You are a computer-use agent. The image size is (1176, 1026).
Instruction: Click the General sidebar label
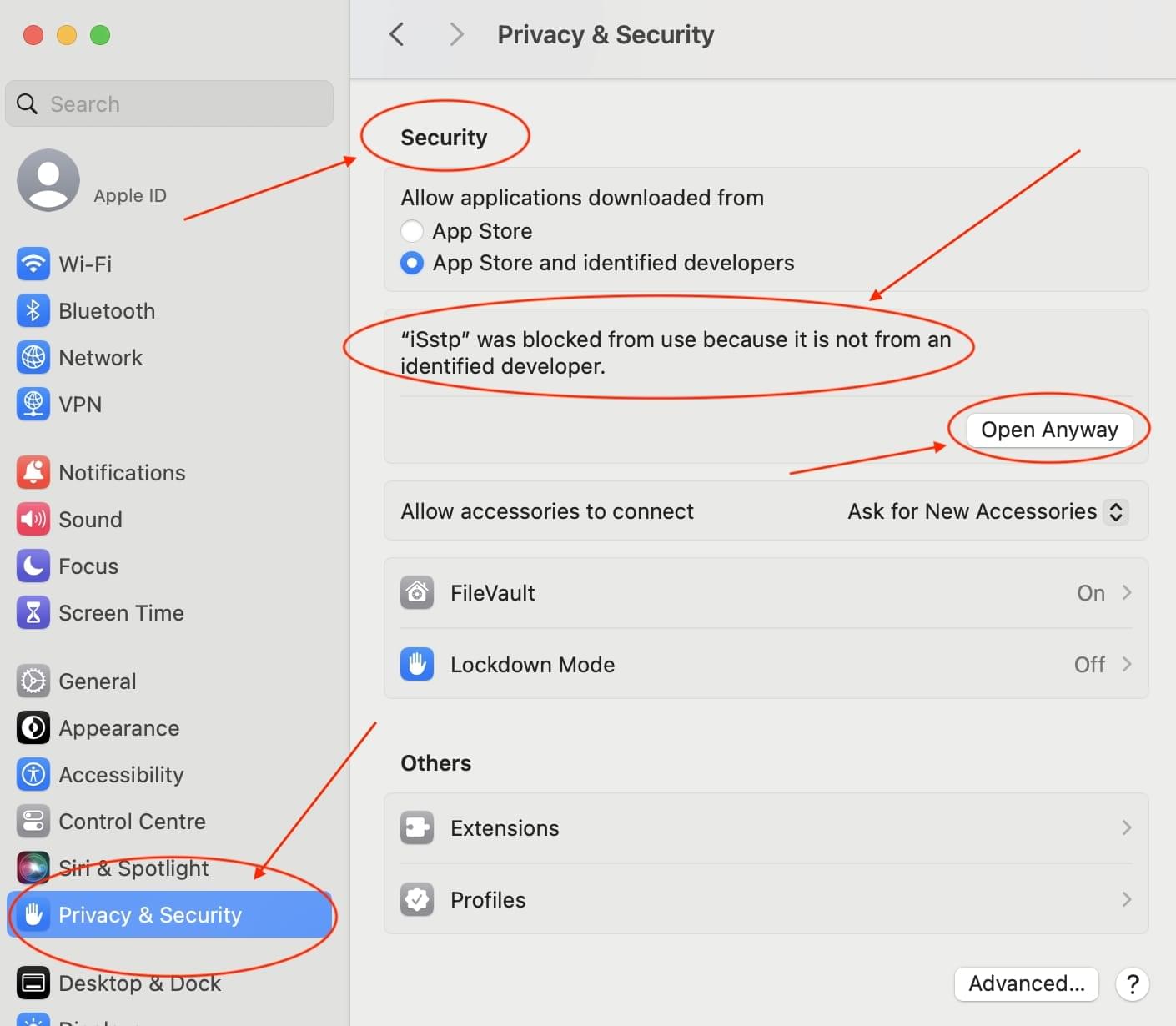tap(97, 681)
